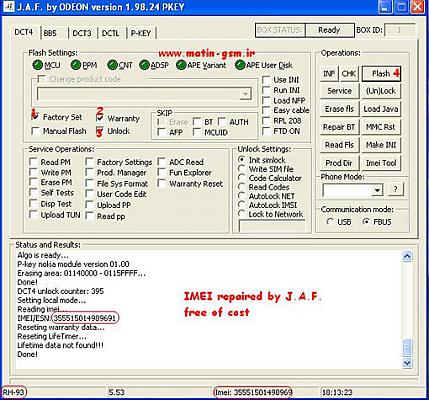Click the J.A.F. application icon in title bar
Screen dimensions: 429x400
point(8,7)
